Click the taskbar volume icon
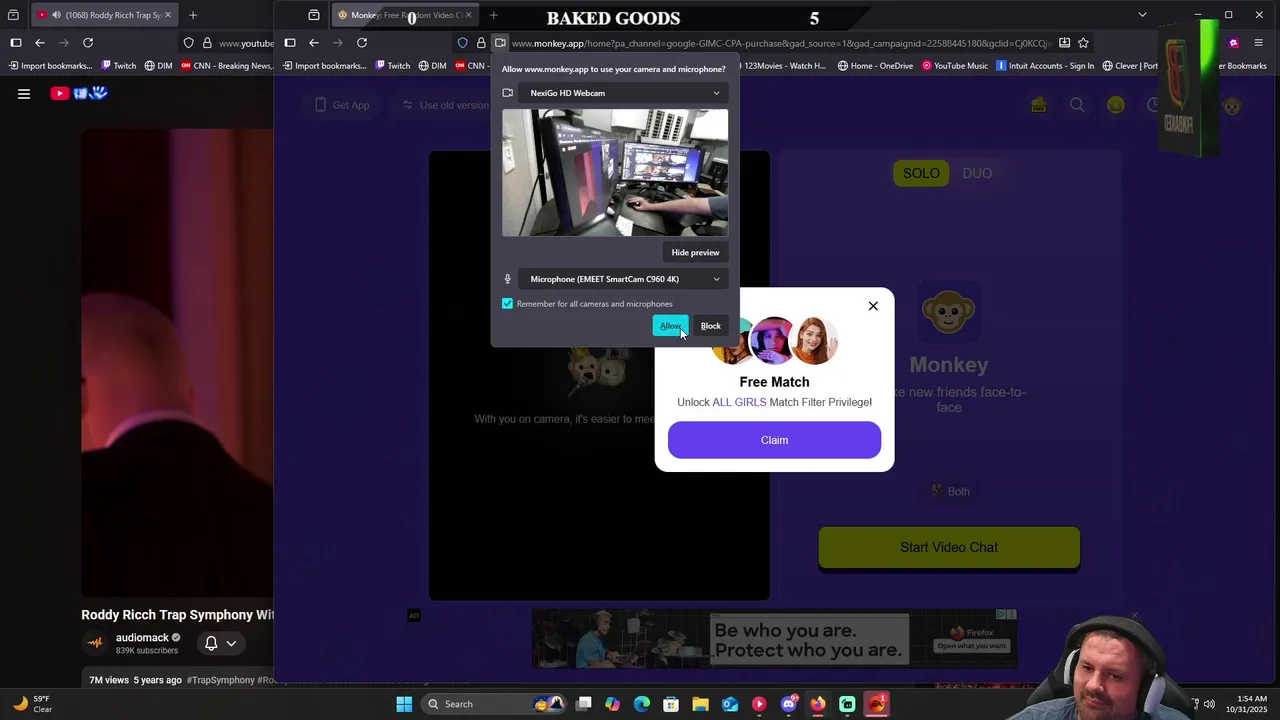The height and width of the screenshot is (720, 1280). tap(1209, 704)
